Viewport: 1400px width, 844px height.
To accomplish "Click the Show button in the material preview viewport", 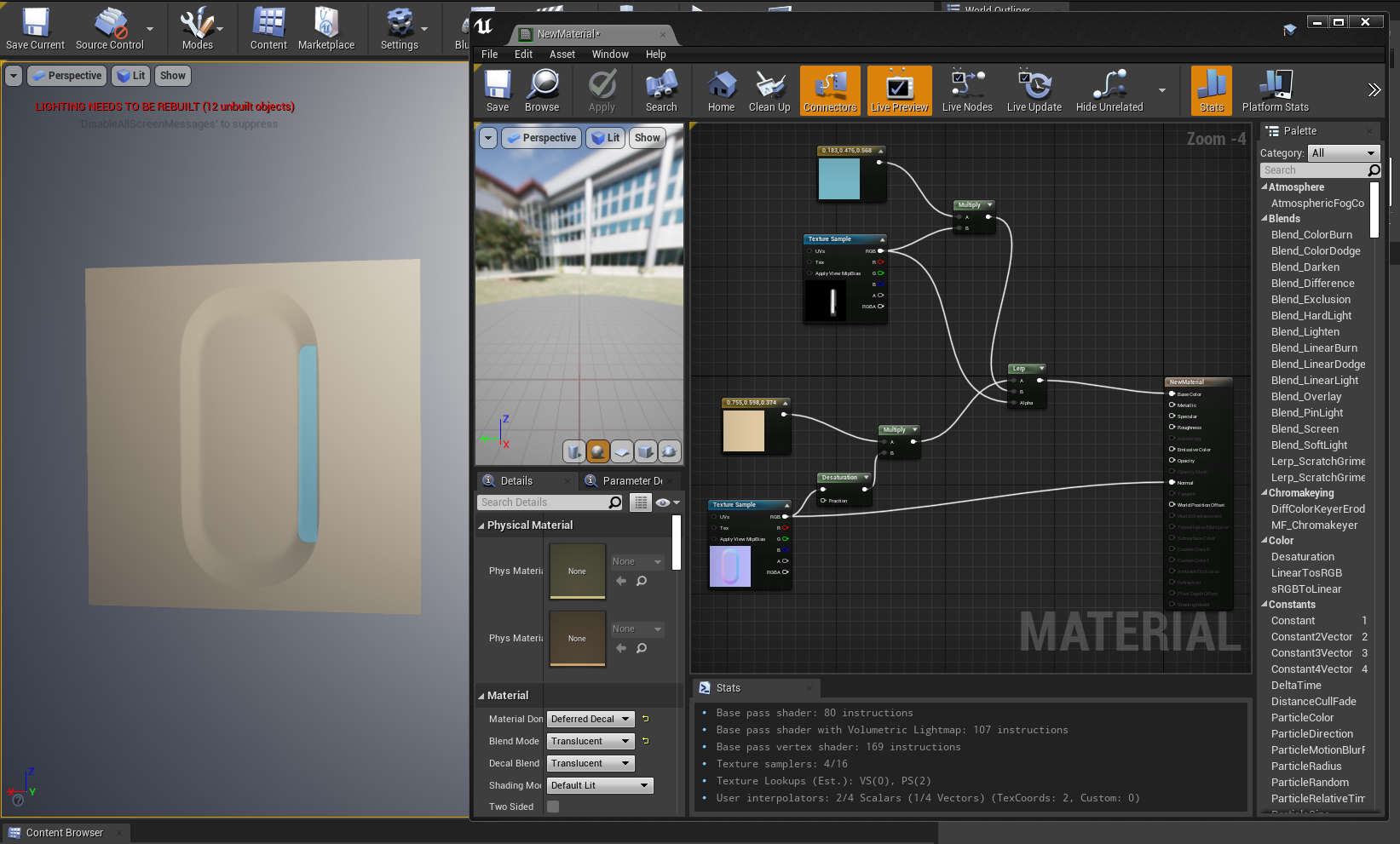I will click(647, 138).
